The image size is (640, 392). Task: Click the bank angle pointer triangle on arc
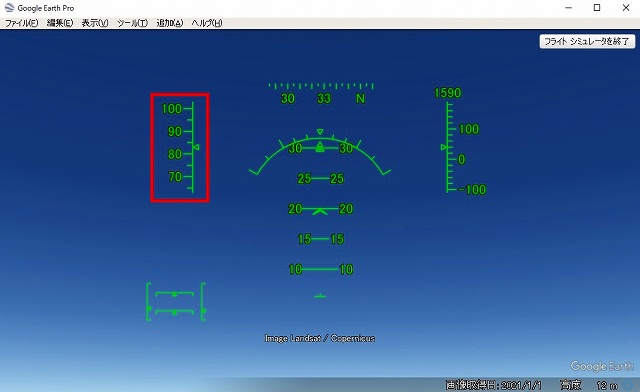[320, 132]
